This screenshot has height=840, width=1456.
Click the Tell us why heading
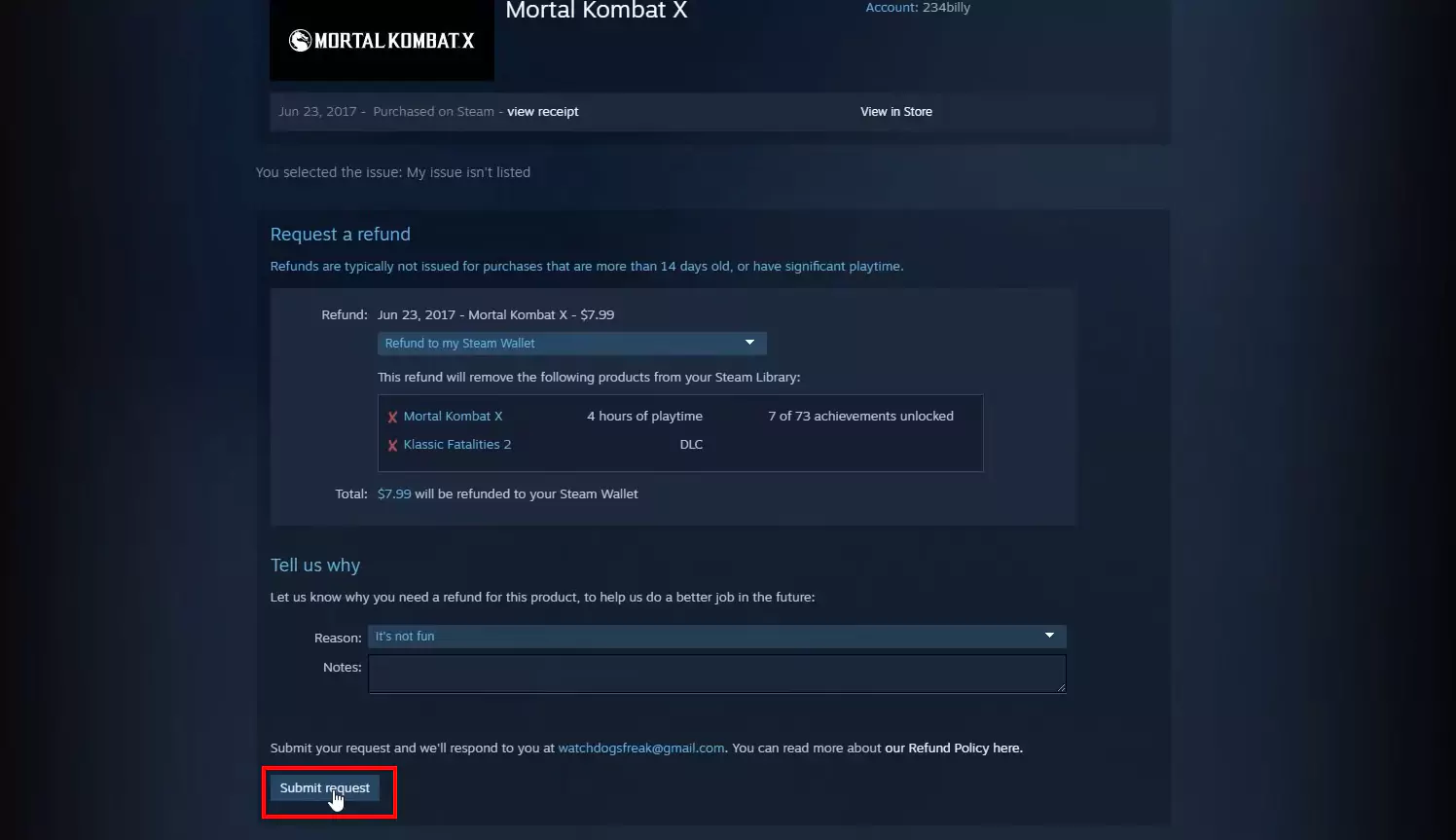tap(315, 566)
